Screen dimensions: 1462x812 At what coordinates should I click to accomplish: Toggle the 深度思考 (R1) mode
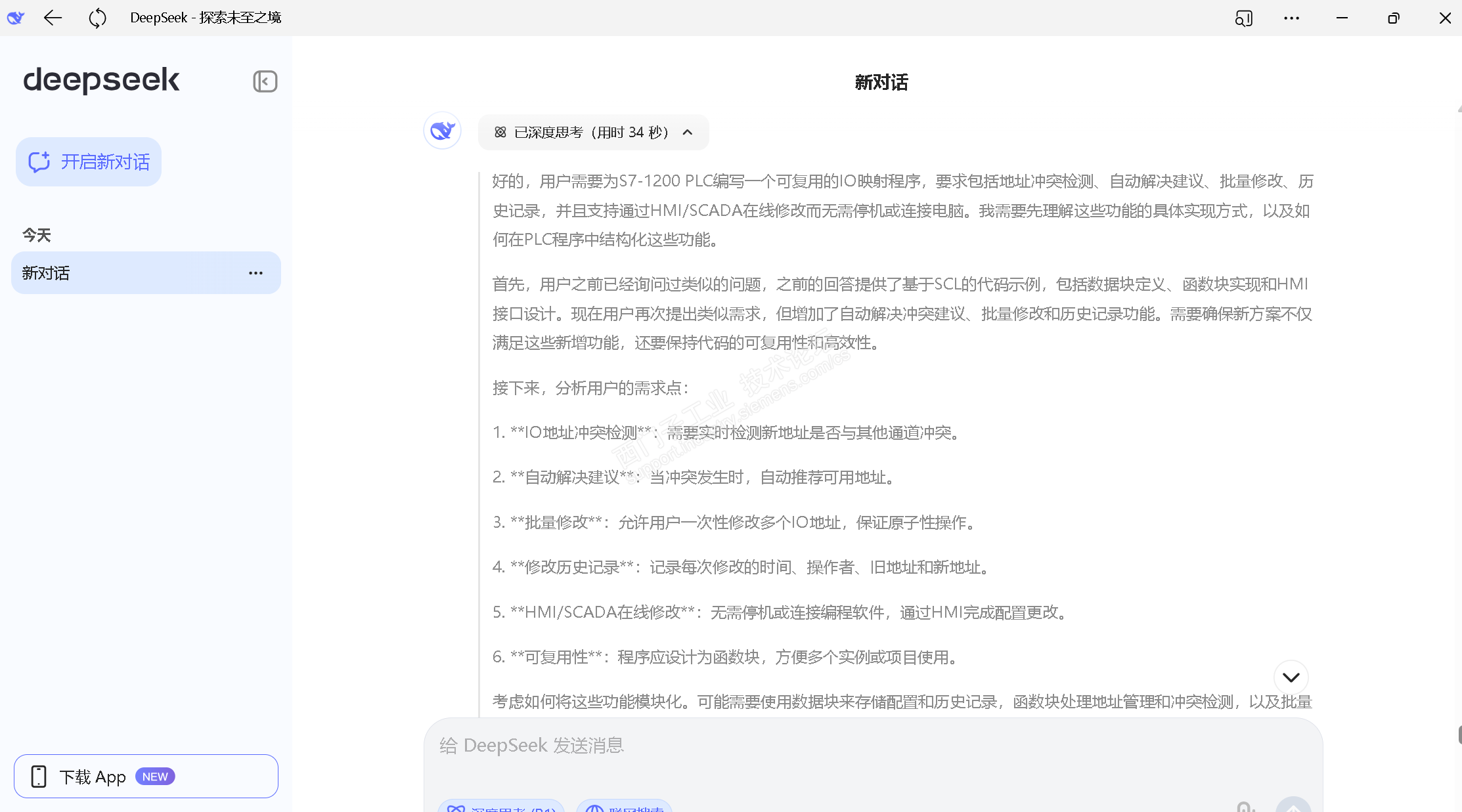click(501, 807)
